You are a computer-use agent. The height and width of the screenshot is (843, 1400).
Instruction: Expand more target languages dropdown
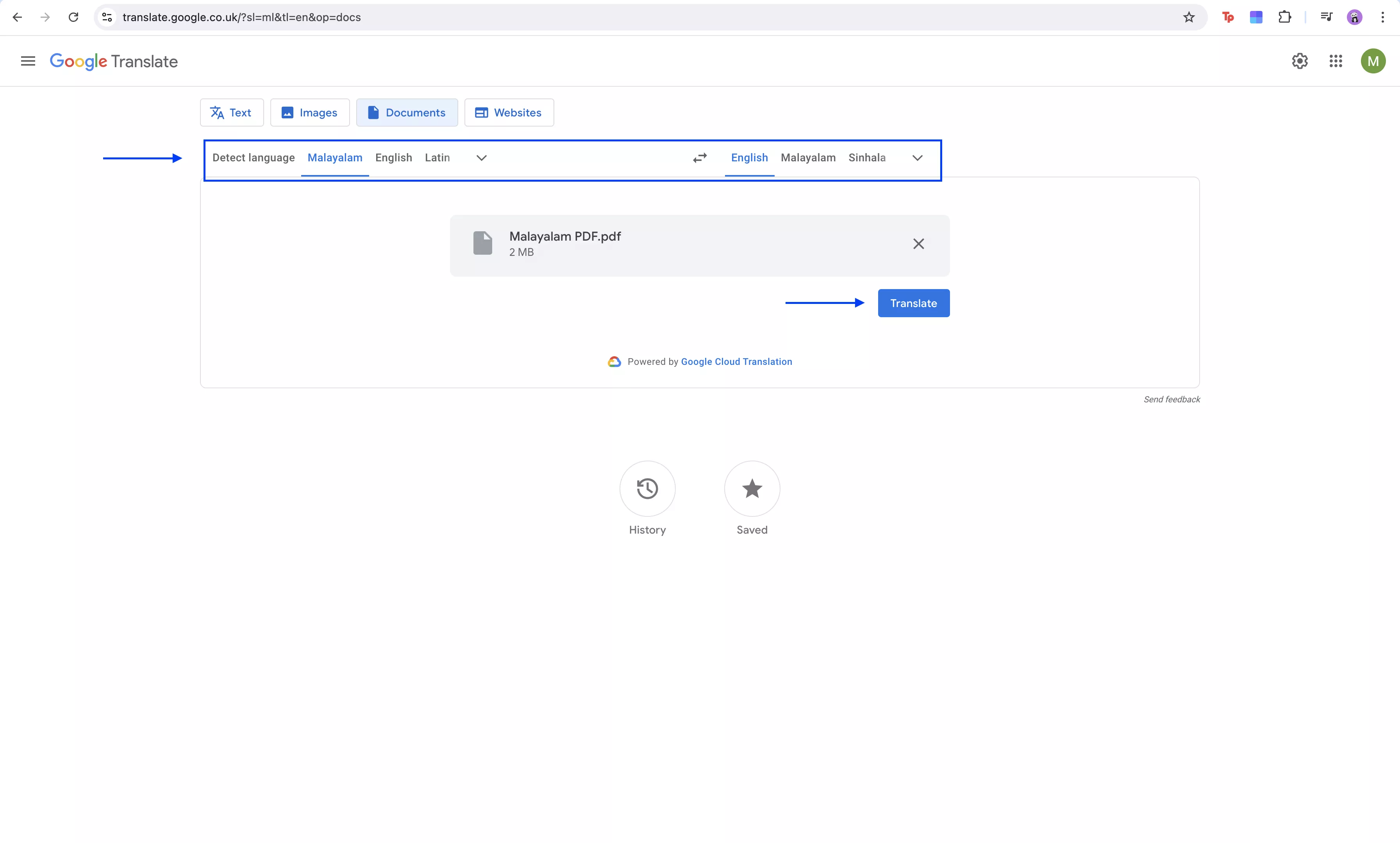(x=917, y=158)
